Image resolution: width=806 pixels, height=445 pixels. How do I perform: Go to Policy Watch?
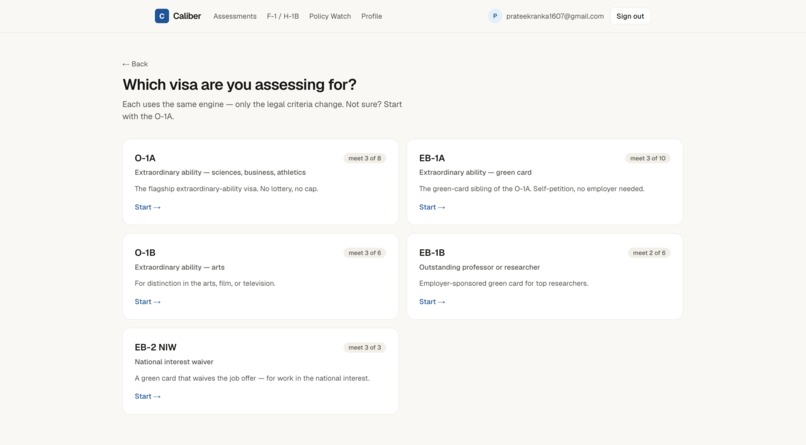(x=330, y=16)
